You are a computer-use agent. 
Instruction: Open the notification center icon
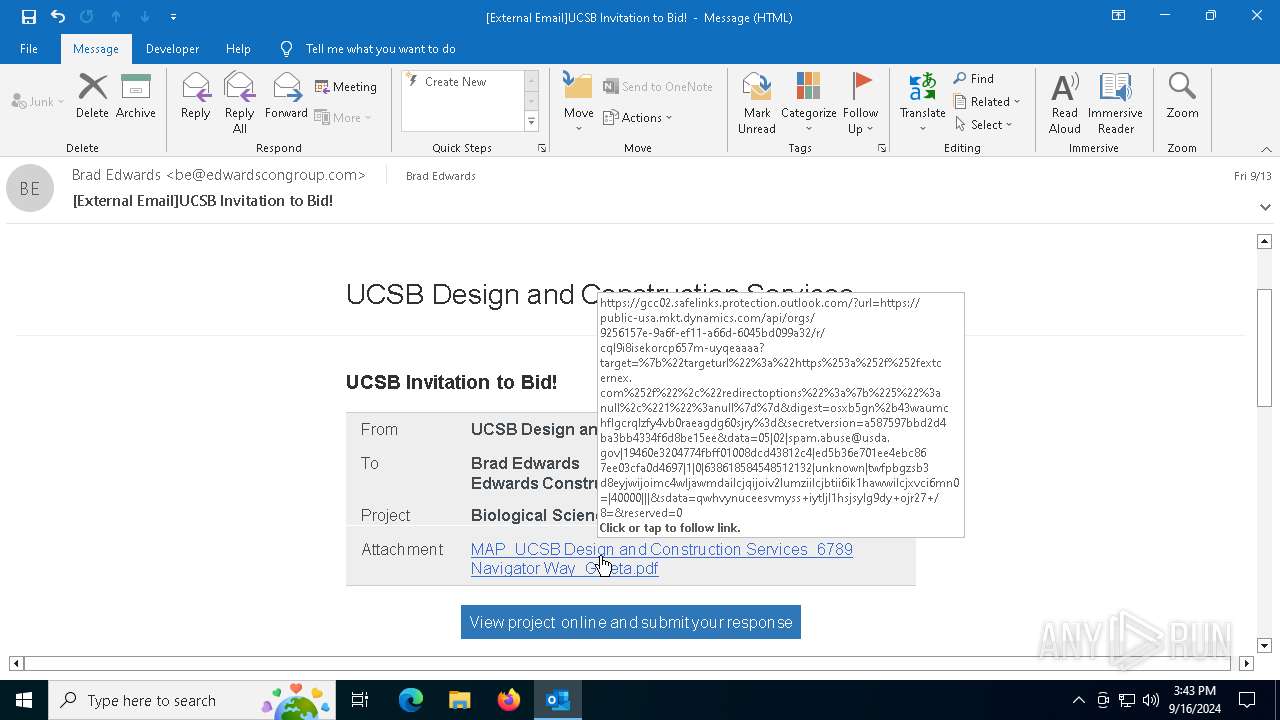point(1247,700)
